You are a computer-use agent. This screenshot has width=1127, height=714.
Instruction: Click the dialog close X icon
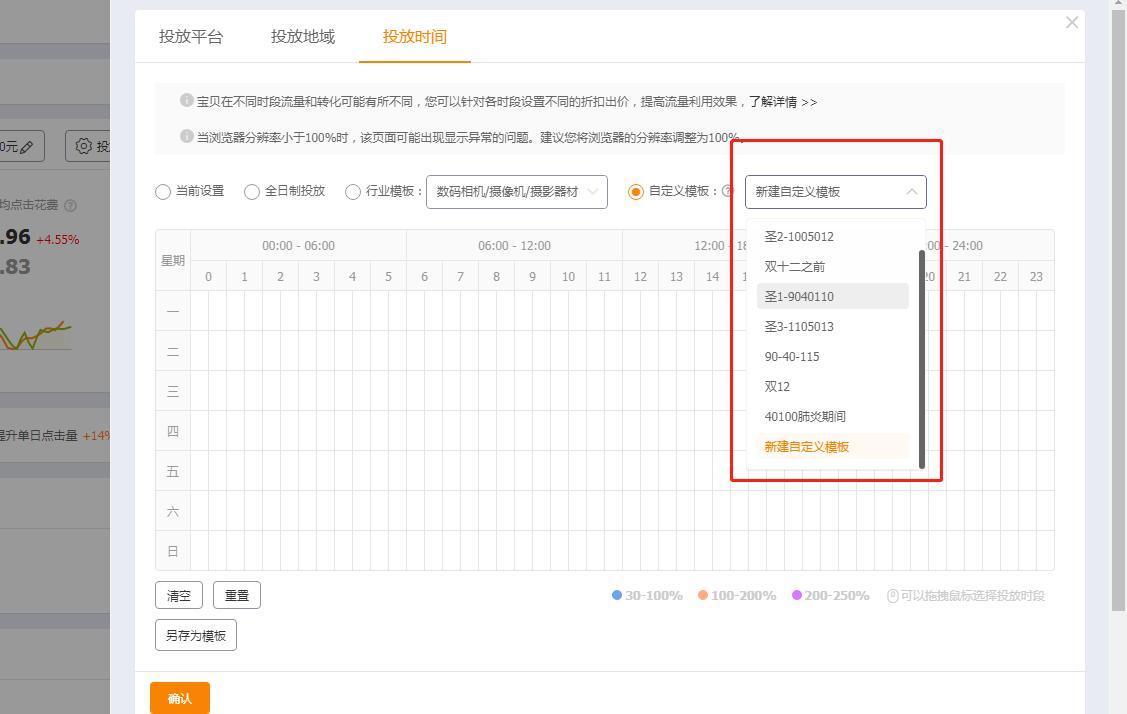point(1072,22)
